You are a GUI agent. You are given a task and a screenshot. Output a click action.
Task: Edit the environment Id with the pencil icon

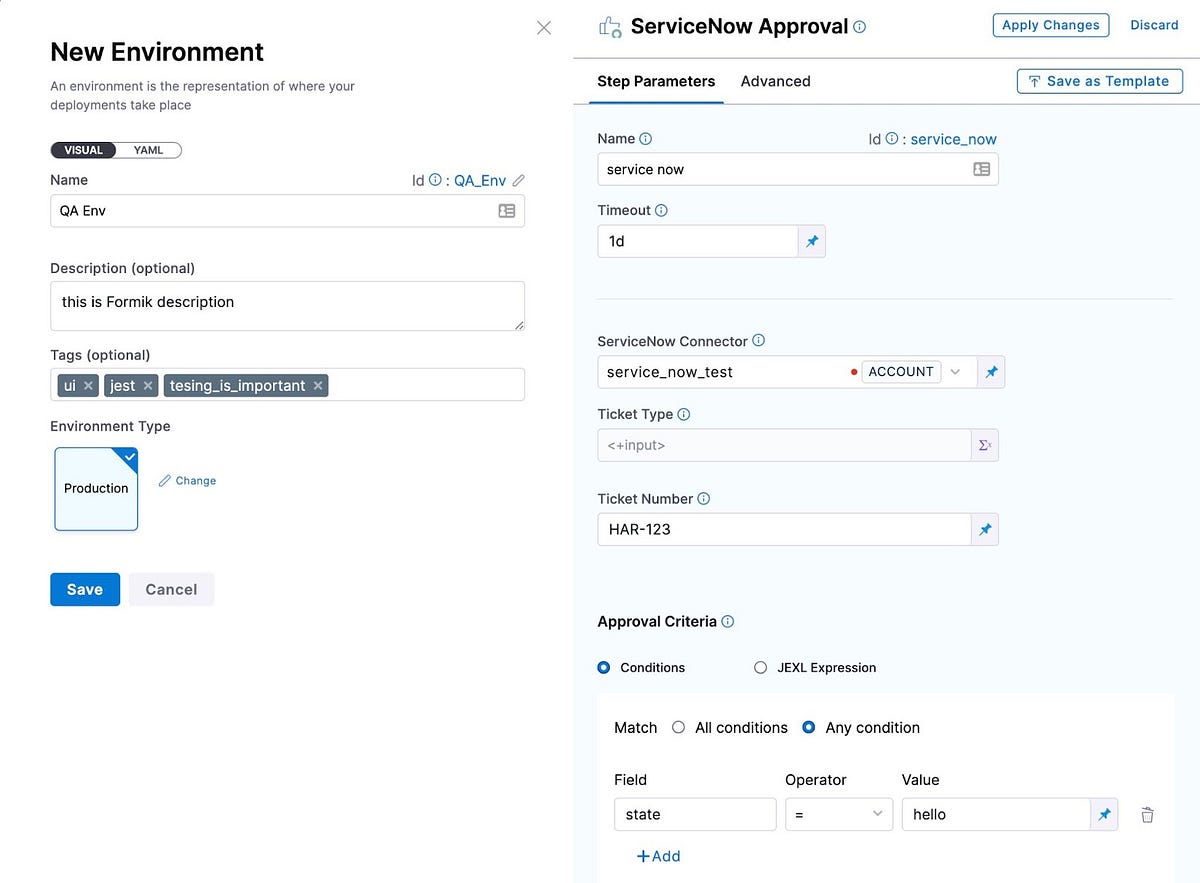518,180
